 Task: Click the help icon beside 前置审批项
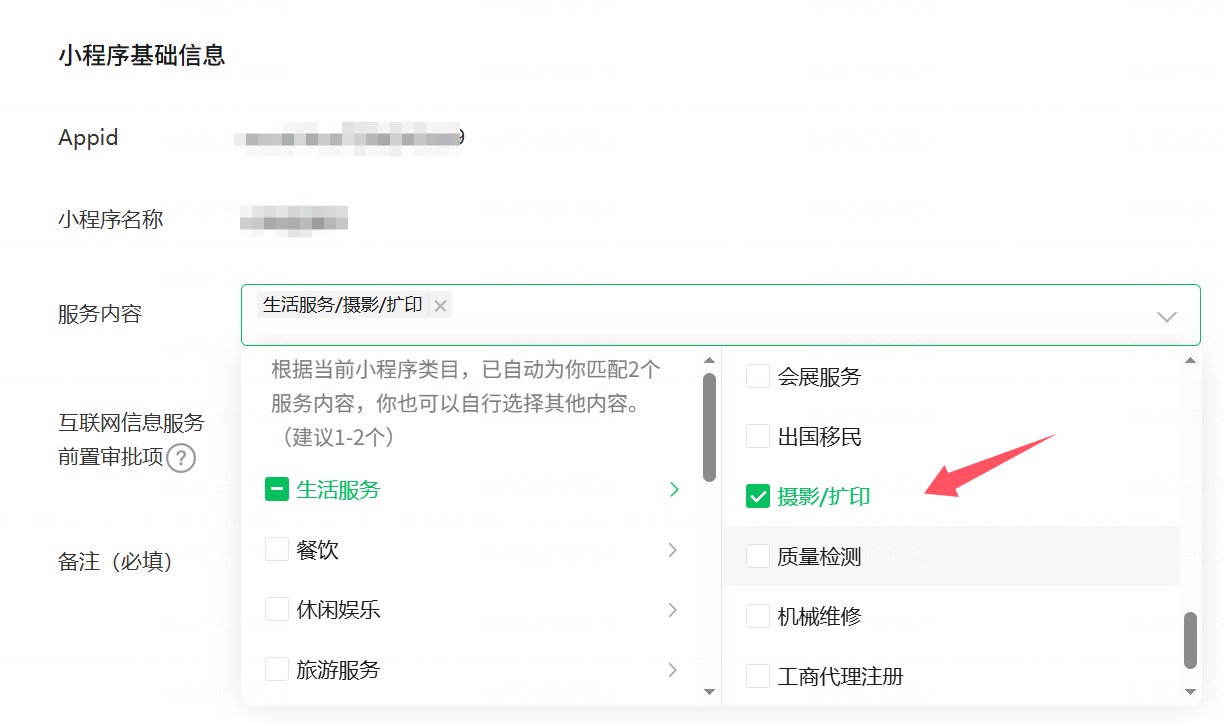(x=180, y=459)
